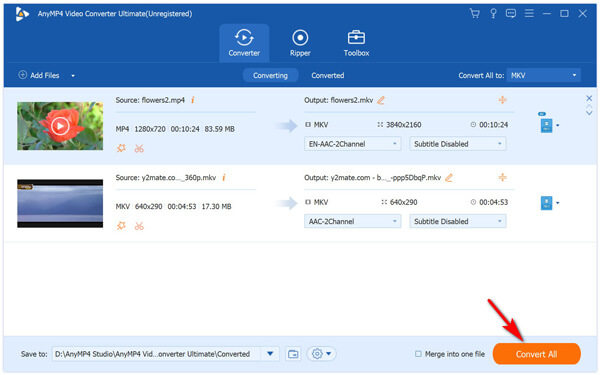The height and width of the screenshot is (375, 600).
Task: Open Subtitle Disabled dropdown for flowers2
Action: pyautogui.click(x=458, y=144)
